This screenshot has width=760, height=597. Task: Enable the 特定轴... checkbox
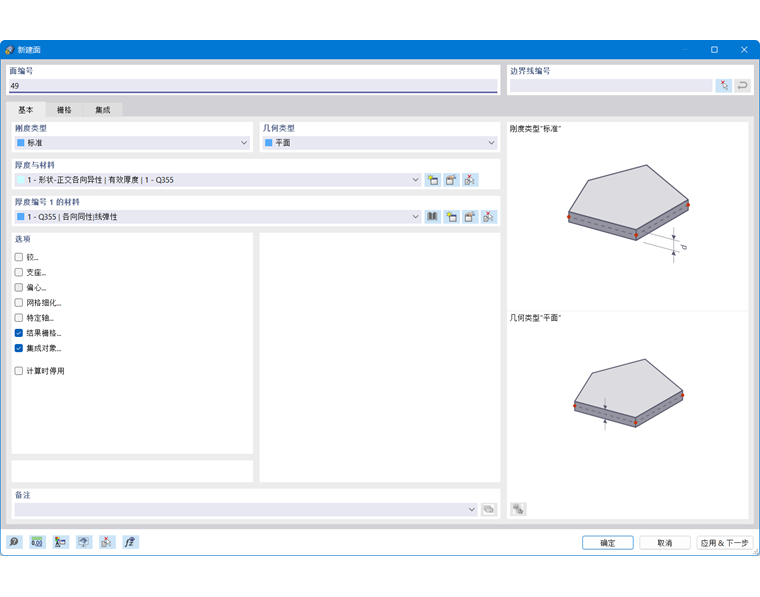coord(19,318)
